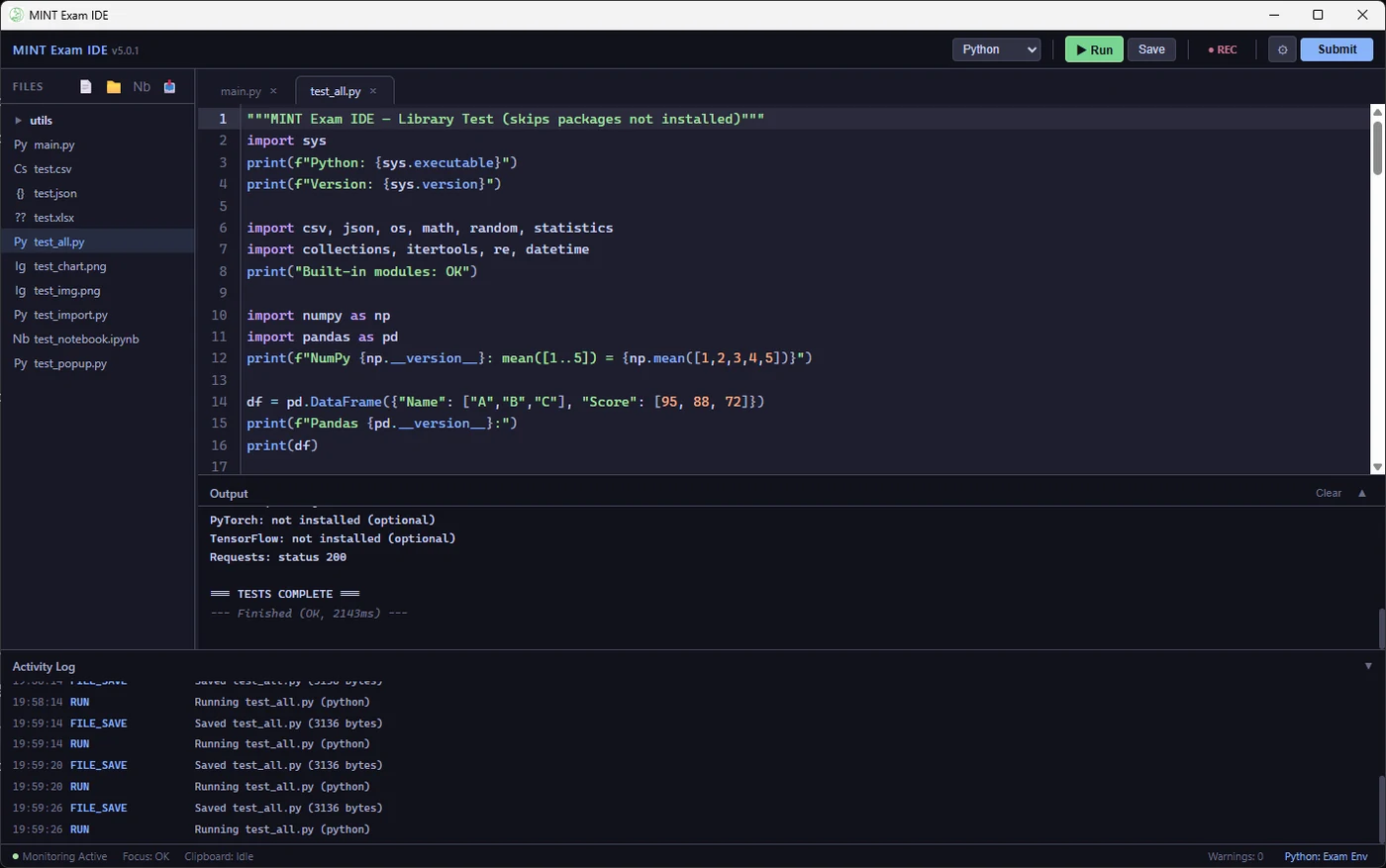
Task: Click the Nb icon next to test_notebook.ipynb
Action: (21, 339)
